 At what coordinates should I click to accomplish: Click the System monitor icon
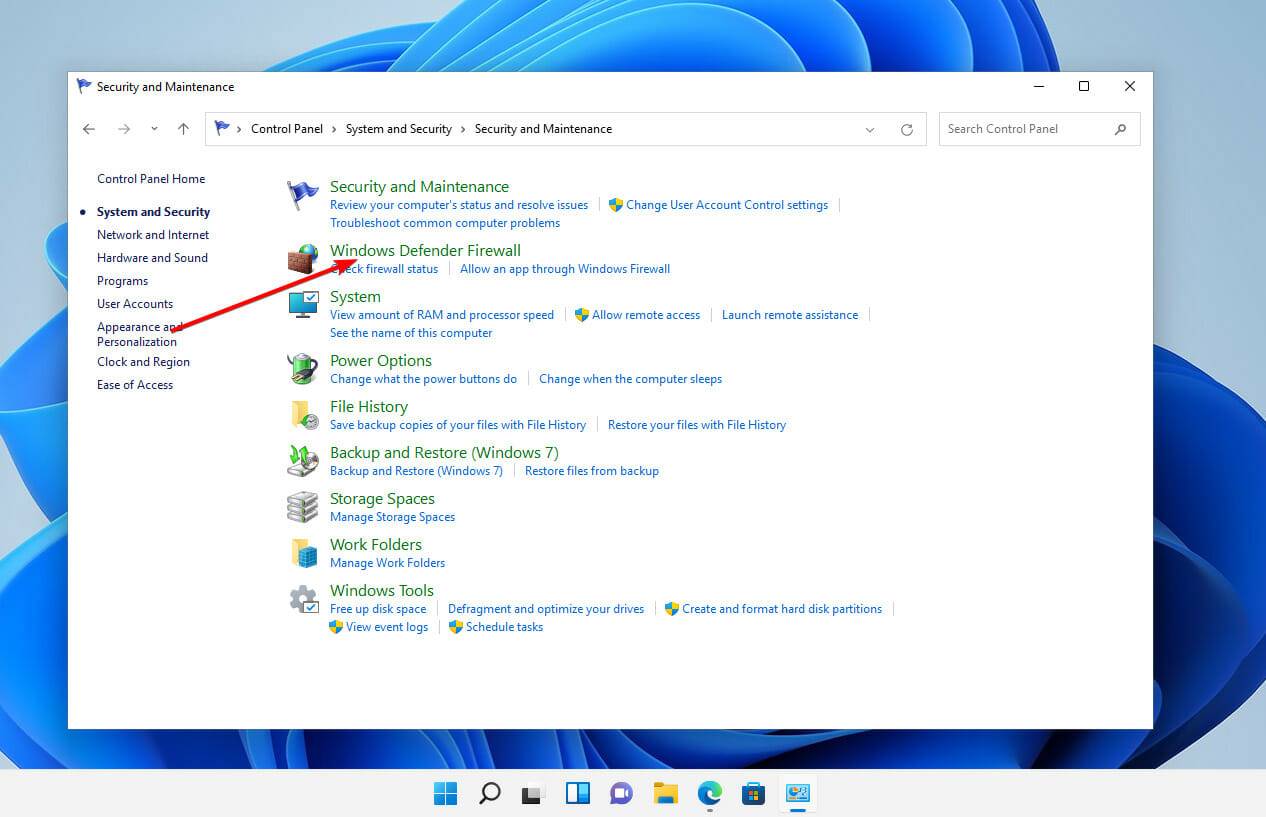[303, 304]
